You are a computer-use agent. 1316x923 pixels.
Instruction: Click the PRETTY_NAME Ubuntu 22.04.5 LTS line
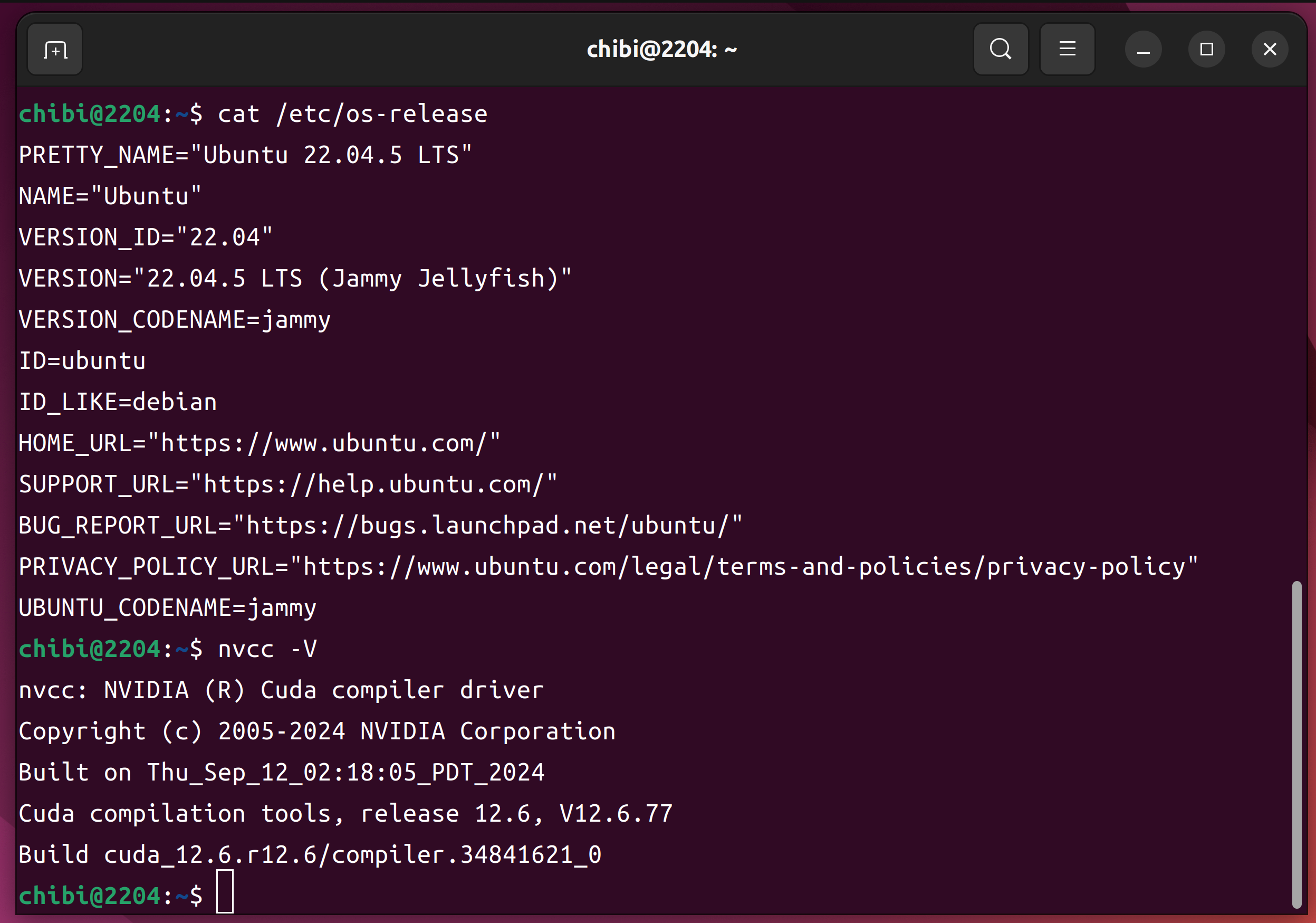tap(245, 155)
